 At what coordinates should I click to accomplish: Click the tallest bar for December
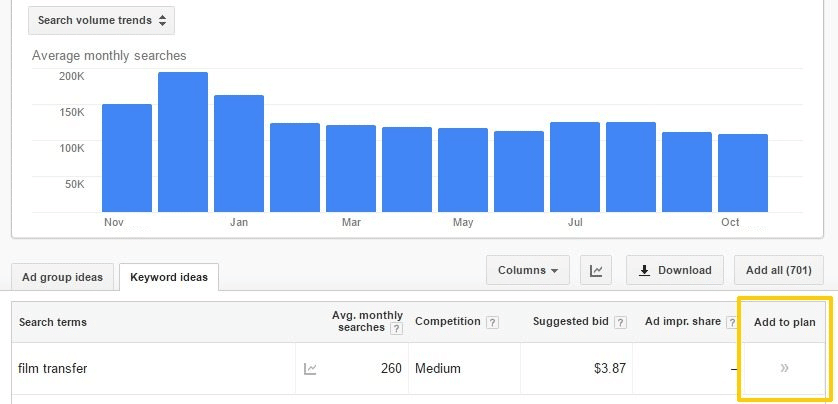(x=182, y=142)
